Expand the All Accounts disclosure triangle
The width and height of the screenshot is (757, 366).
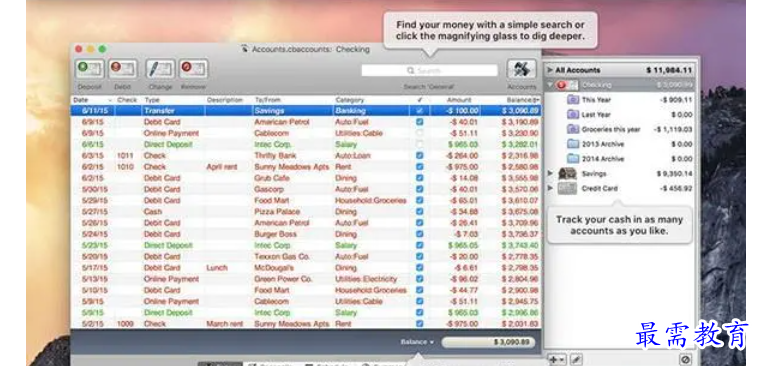(x=550, y=70)
